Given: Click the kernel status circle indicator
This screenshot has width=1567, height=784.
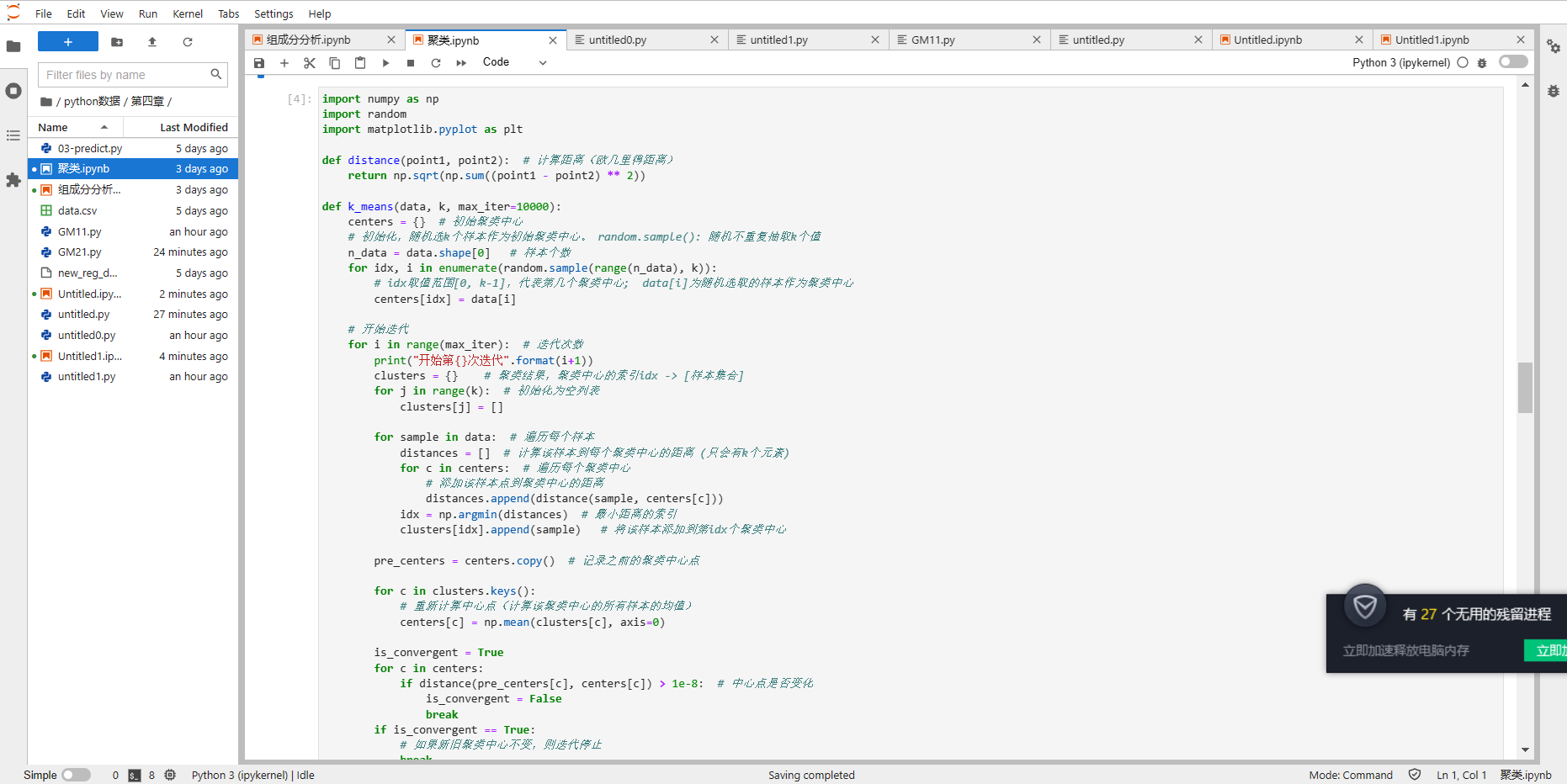Looking at the screenshot, I should (1463, 62).
